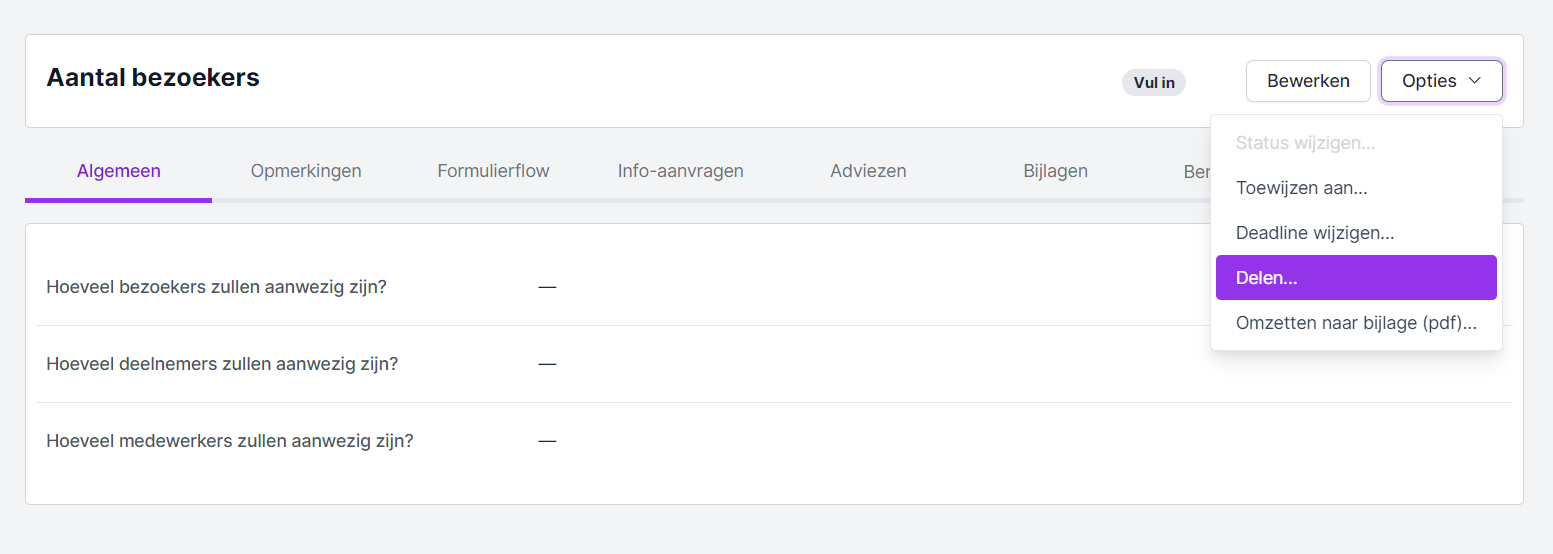Viewport: 1553px width, 554px height.
Task: Open the Opmerkingen tab
Action: click(x=306, y=171)
